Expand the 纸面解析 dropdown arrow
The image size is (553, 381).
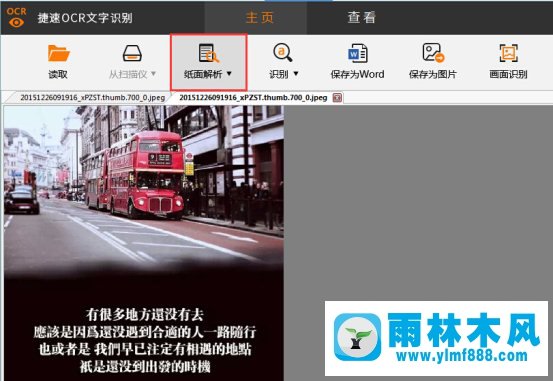pos(229,74)
